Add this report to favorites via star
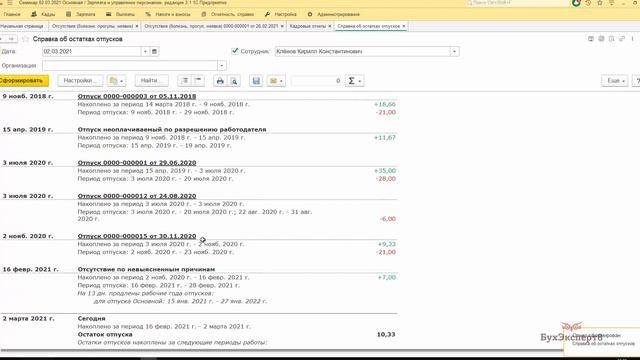Screen dimensions: 640x360 coord(25,39)
